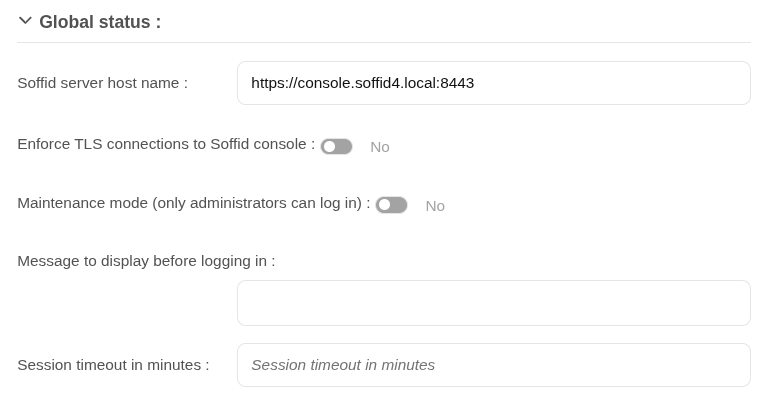Click console.soffid4.local text in host field

point(365,83)
